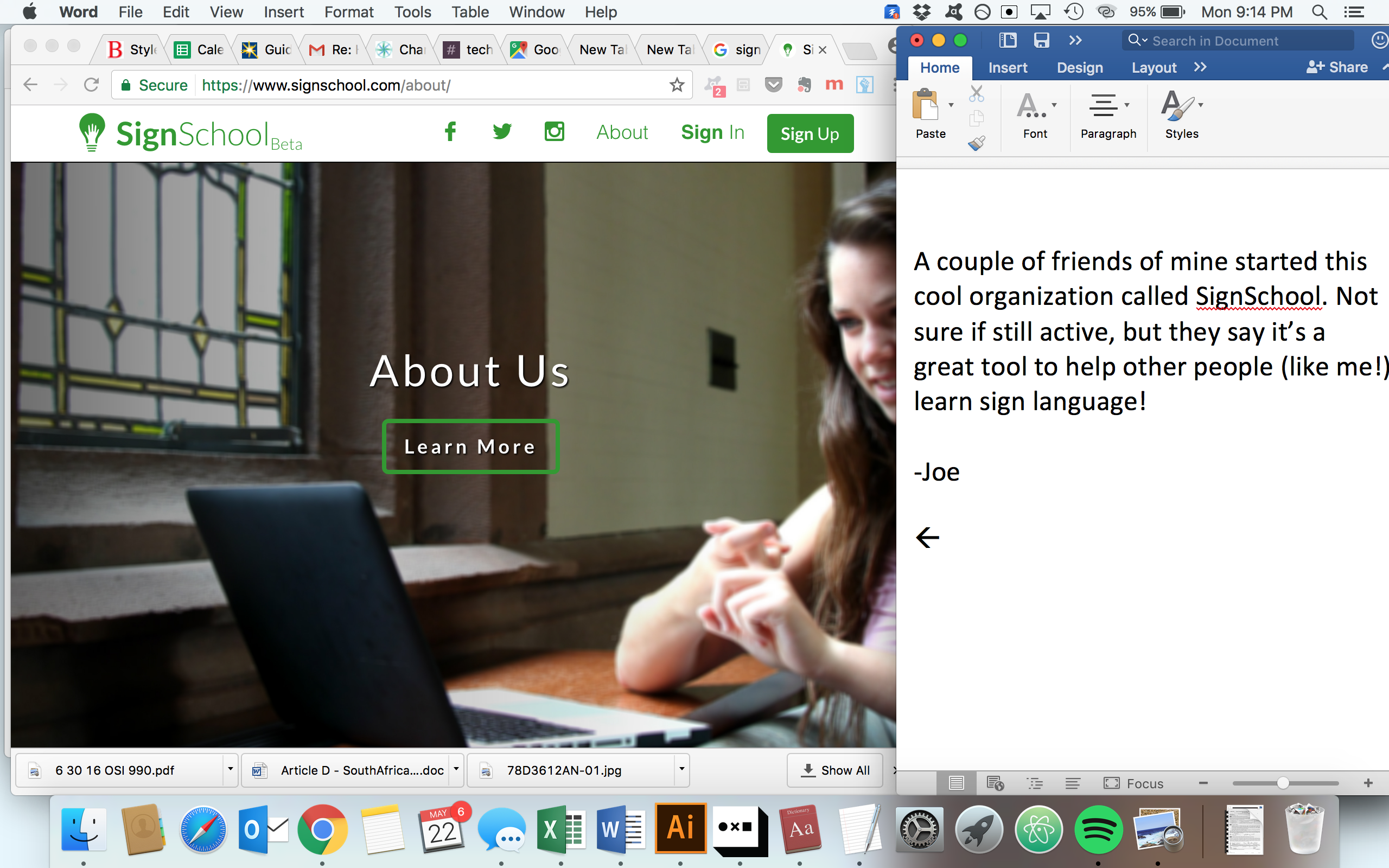Open SignSchool's Instagram icon link

point(554,131)
